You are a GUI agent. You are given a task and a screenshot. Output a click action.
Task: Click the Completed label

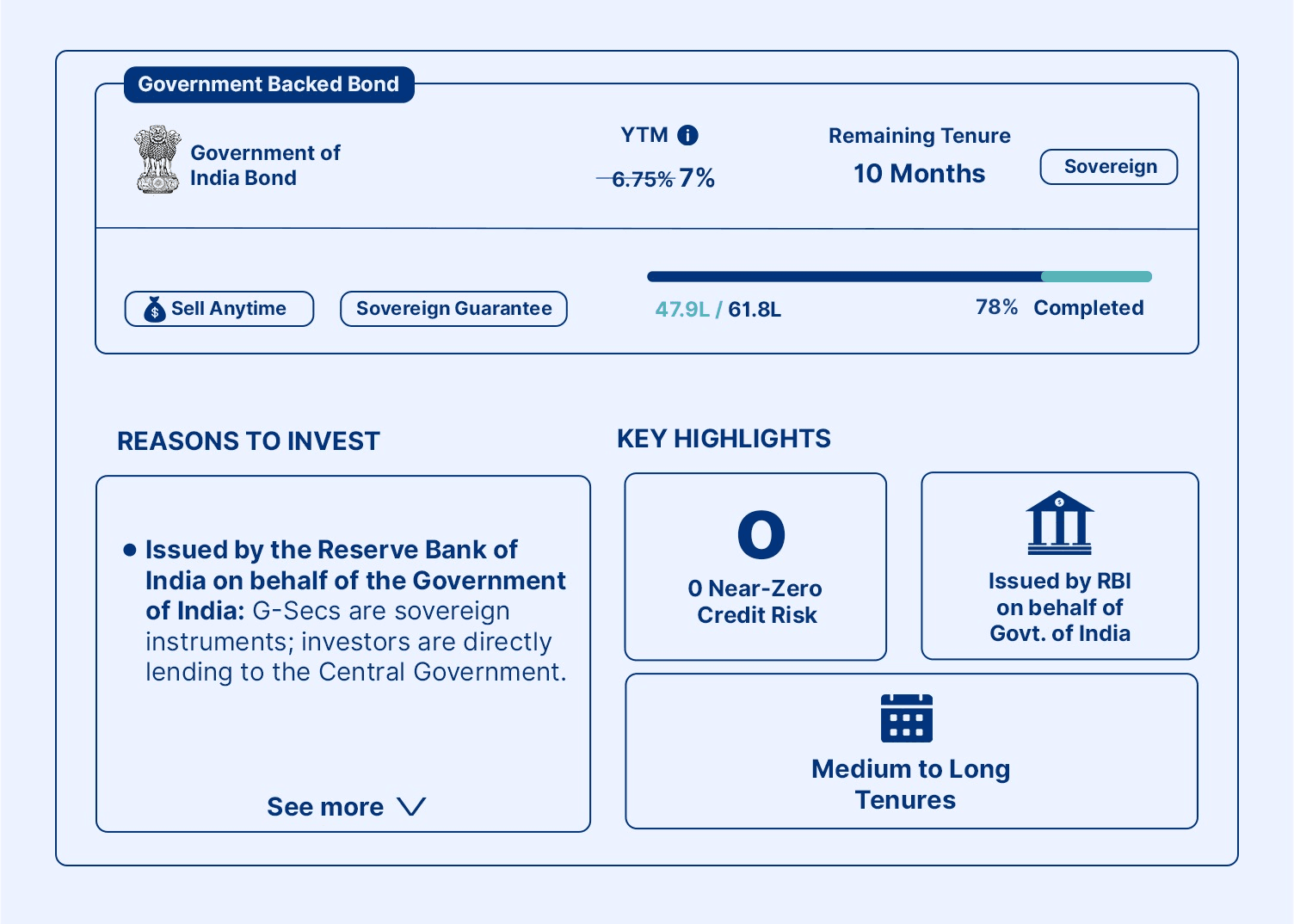[1088, 308]
